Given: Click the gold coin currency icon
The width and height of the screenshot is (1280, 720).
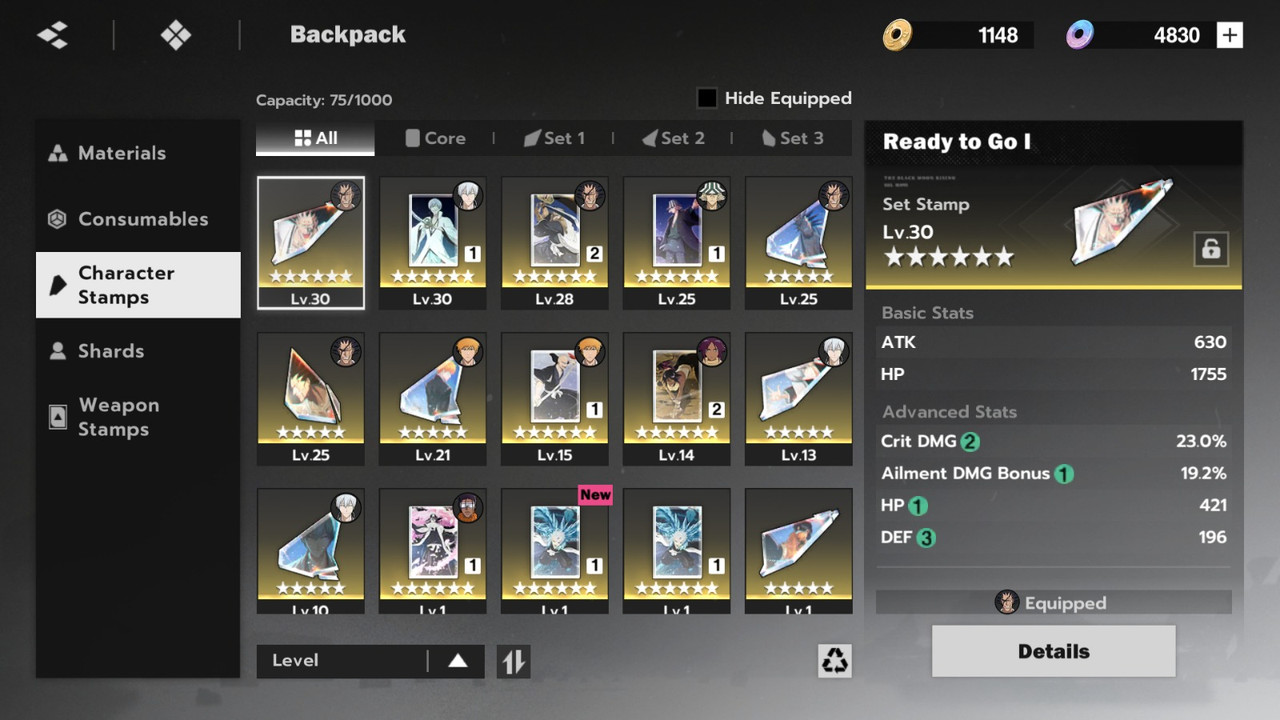Looking at the screenshot, I should coord(897,35).
